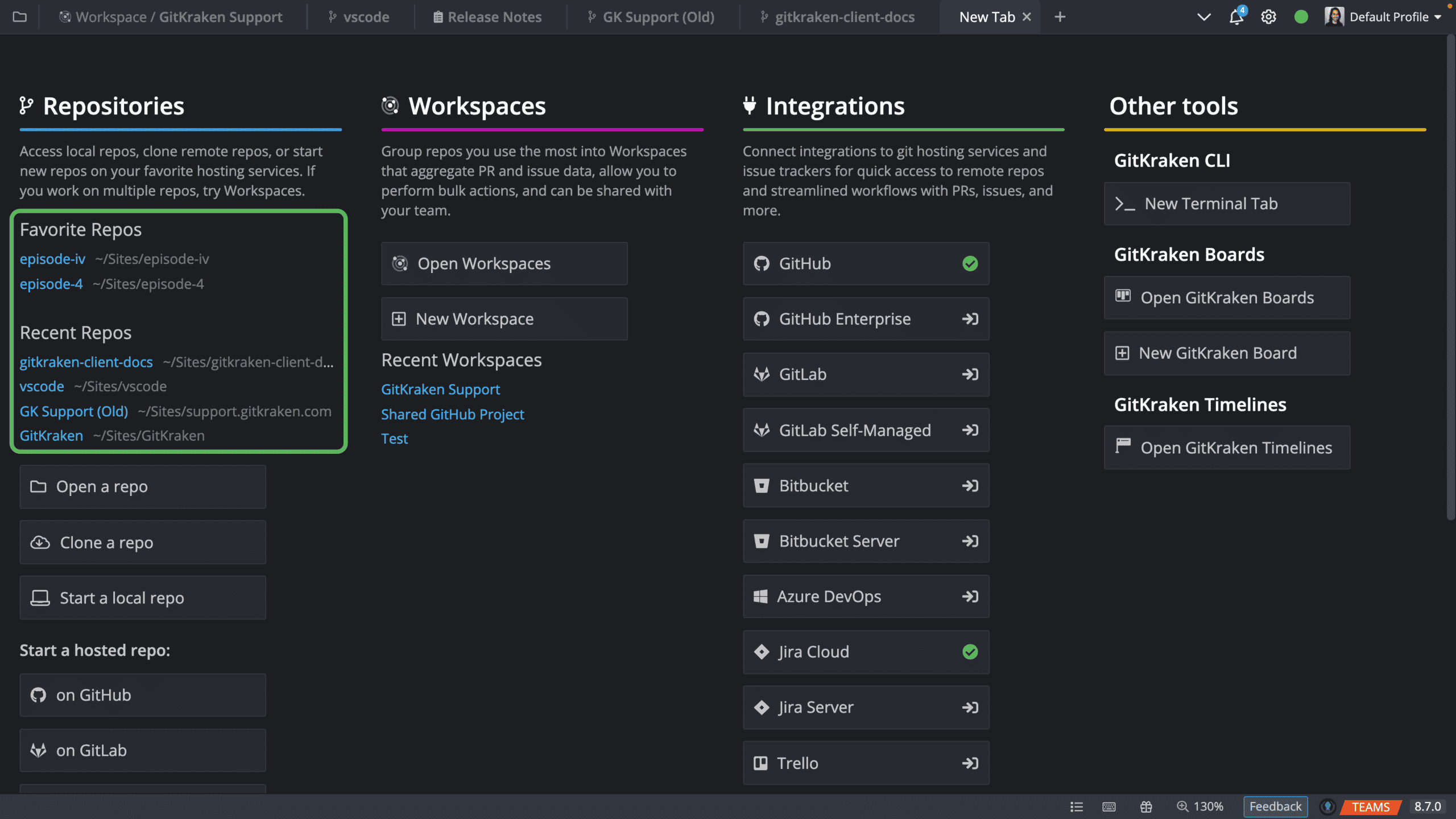
Task: Open the settings gear icon
Action: tap(1268, 17)
